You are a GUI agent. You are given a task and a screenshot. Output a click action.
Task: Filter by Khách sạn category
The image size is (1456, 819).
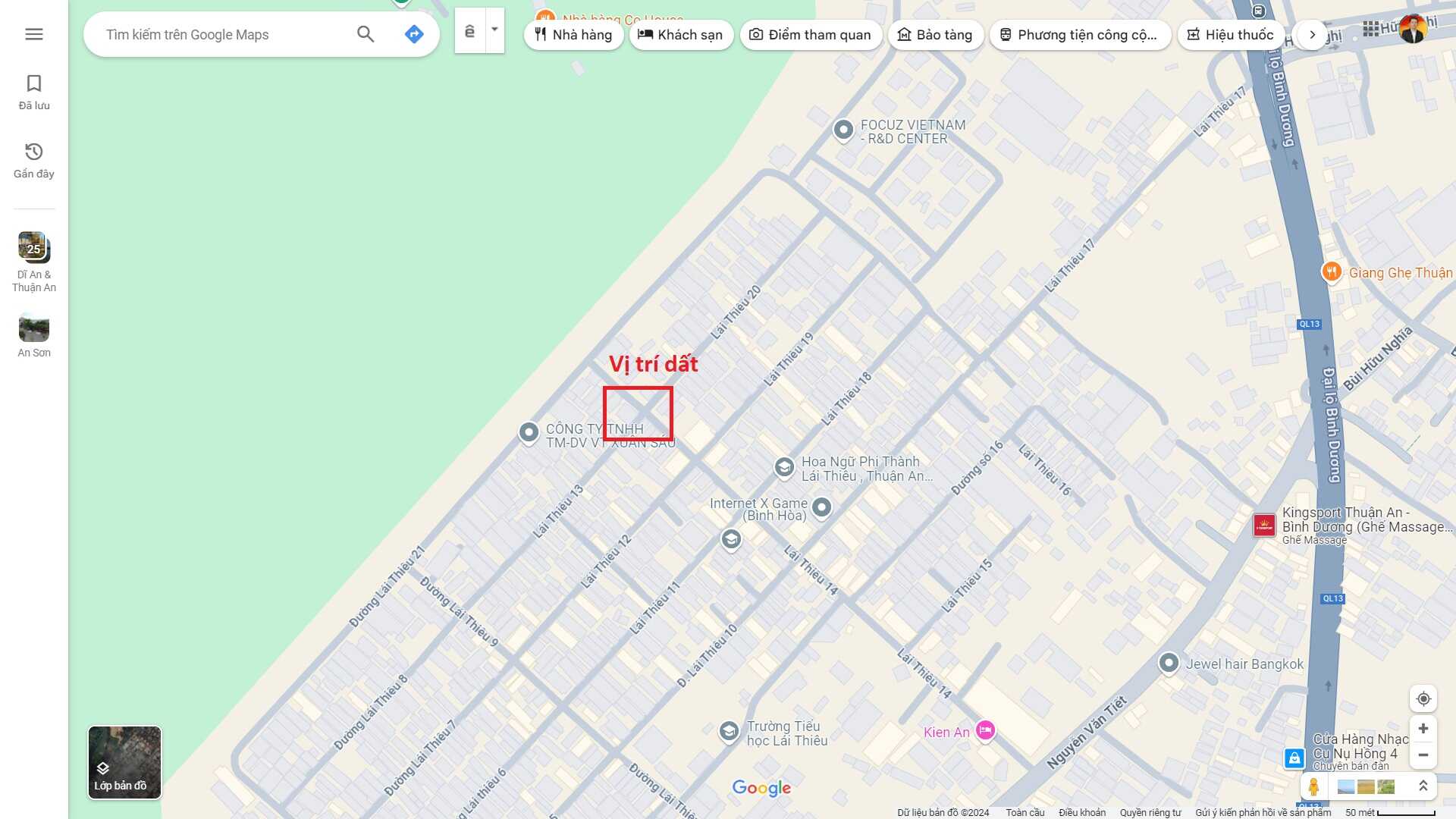(681, 35)
